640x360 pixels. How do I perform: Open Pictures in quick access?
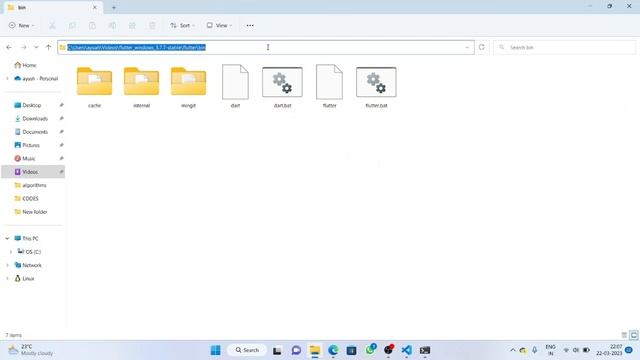pyautogui.click(x=31, y=145)
